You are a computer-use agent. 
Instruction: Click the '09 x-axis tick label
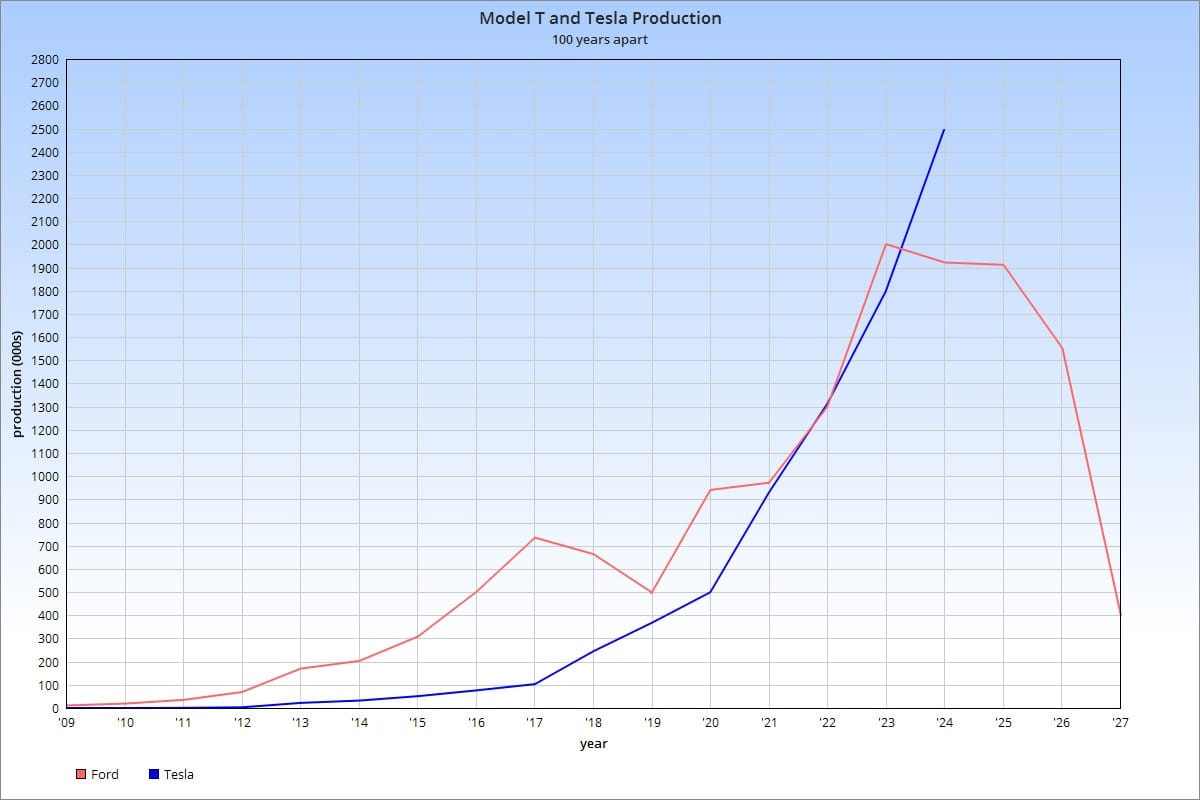click(66, 721)
